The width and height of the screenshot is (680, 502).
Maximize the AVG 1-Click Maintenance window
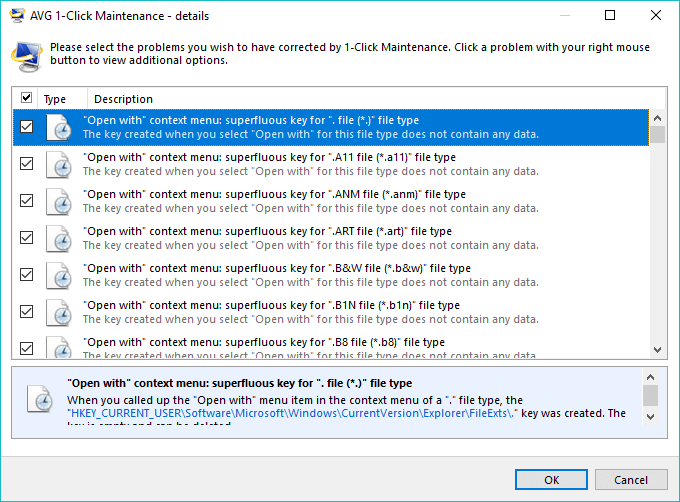point(610,15)
